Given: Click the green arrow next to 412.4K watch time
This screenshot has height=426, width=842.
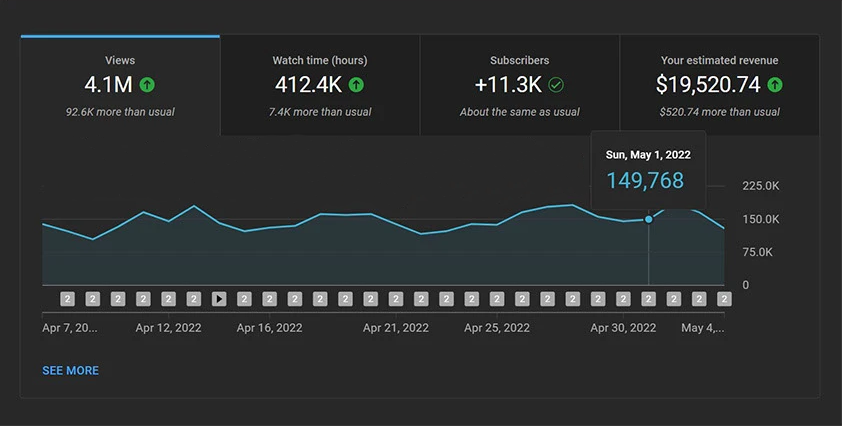Looking at the screenshot, I should 356,85.
